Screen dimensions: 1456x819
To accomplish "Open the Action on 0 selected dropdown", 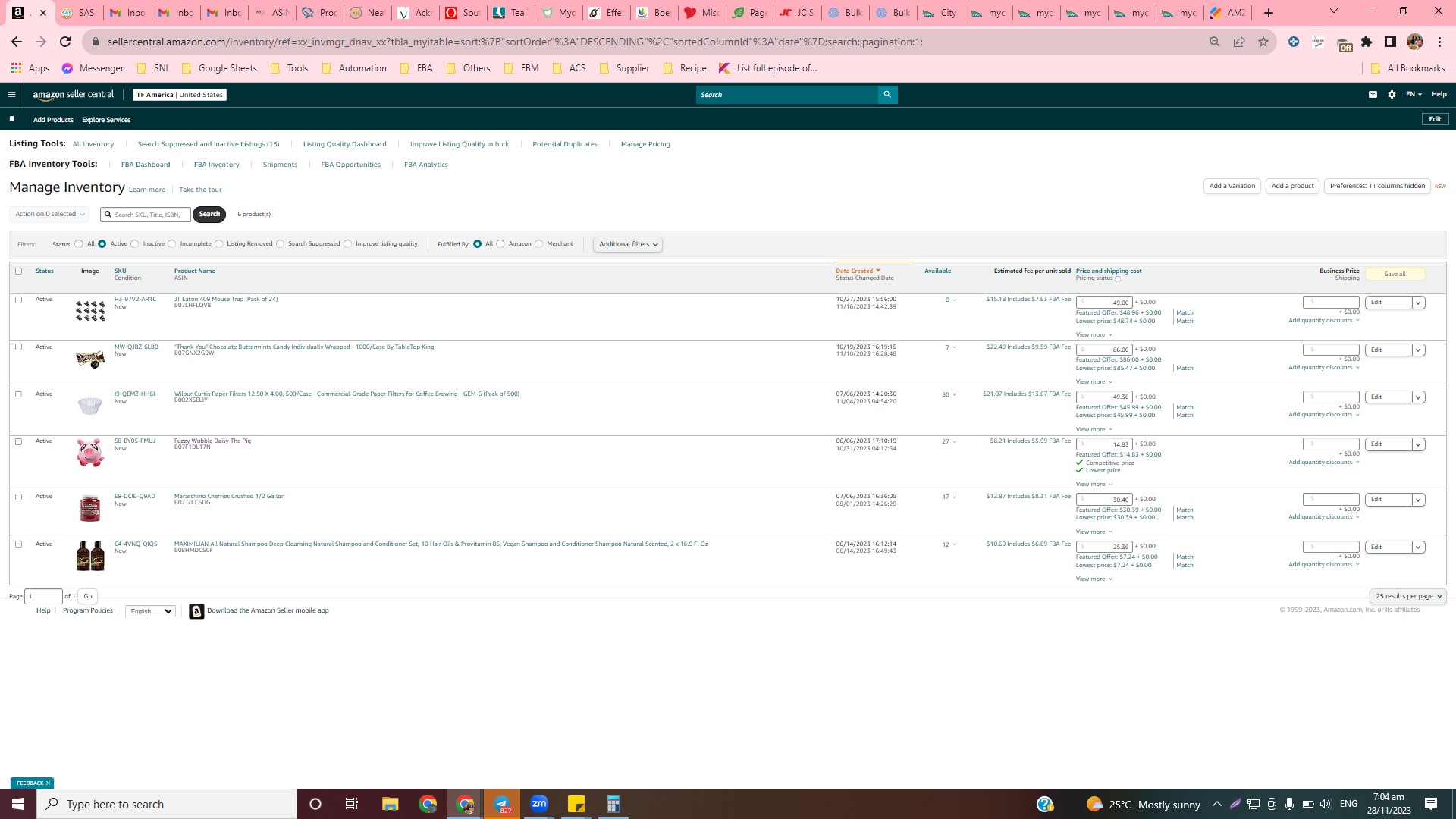I will [x=49, y=214].
